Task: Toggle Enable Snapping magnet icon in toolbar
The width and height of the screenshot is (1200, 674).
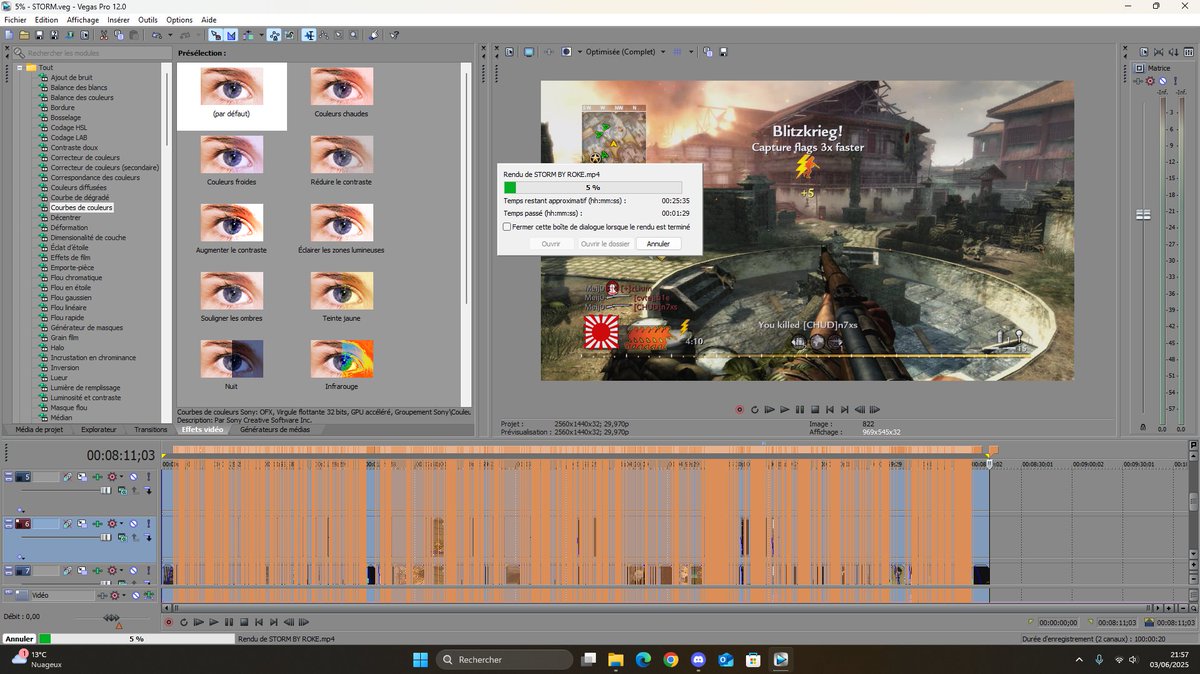Action: 216,35
